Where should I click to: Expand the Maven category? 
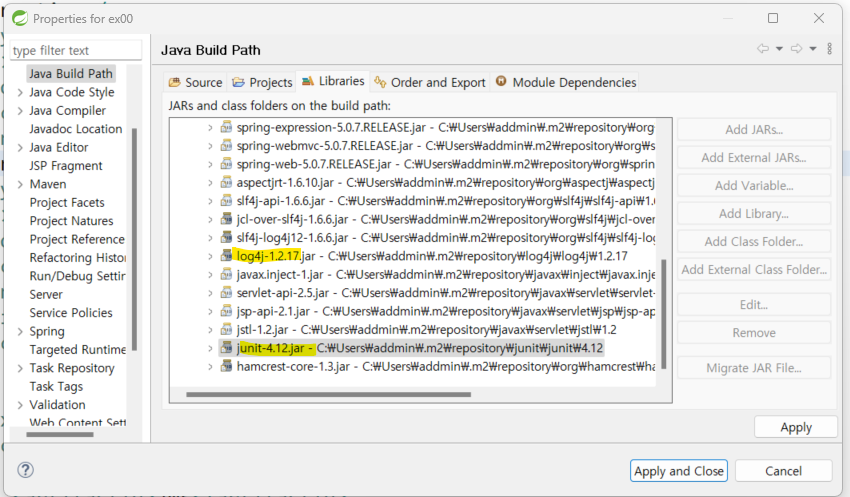20,185
